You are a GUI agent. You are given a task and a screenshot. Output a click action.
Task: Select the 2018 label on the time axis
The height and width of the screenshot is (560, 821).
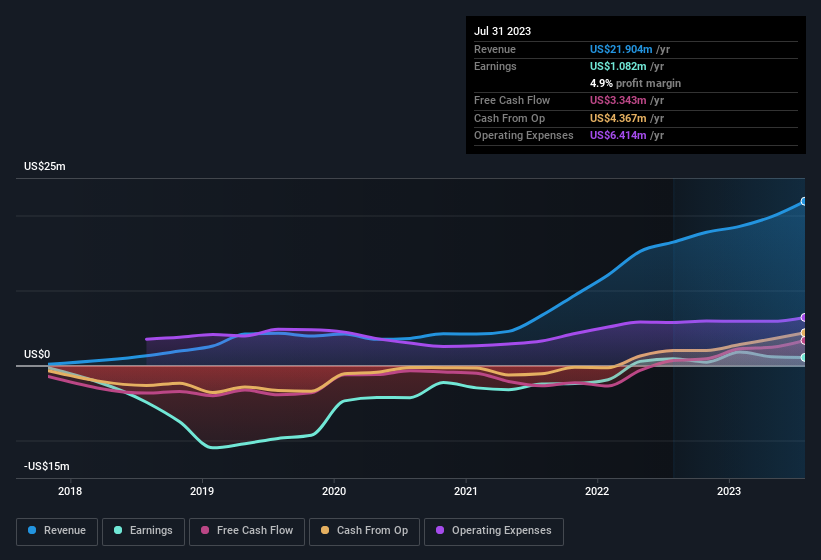pyautogui.click(x=70, y=491)
